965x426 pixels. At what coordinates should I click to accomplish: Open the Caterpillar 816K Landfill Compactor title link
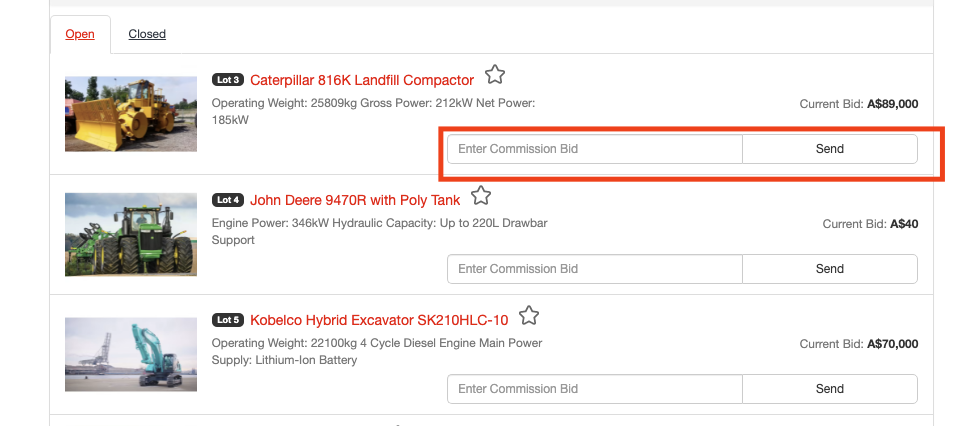[362, 80]
